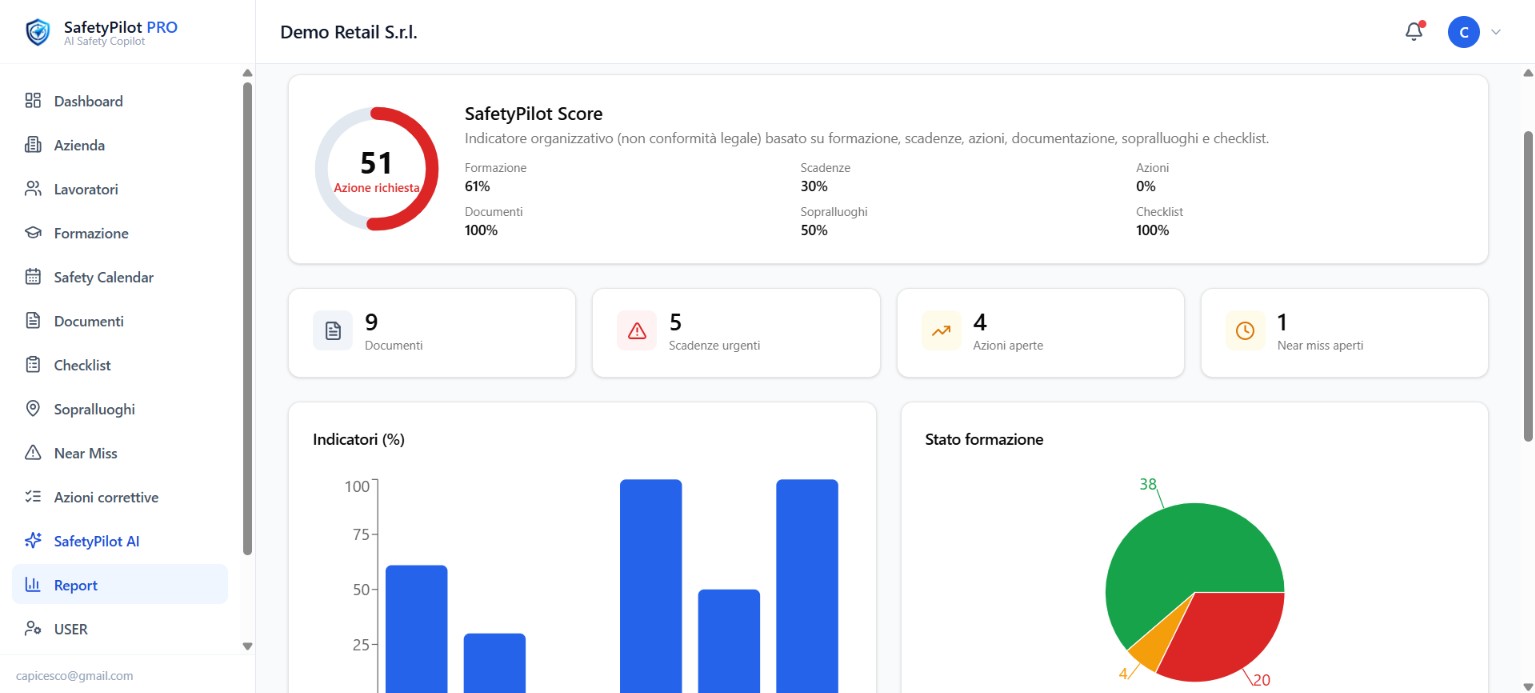Screen dimensions: 1535x693
Task: Click the Documenti 100% indicator
Action: [494, 221]
